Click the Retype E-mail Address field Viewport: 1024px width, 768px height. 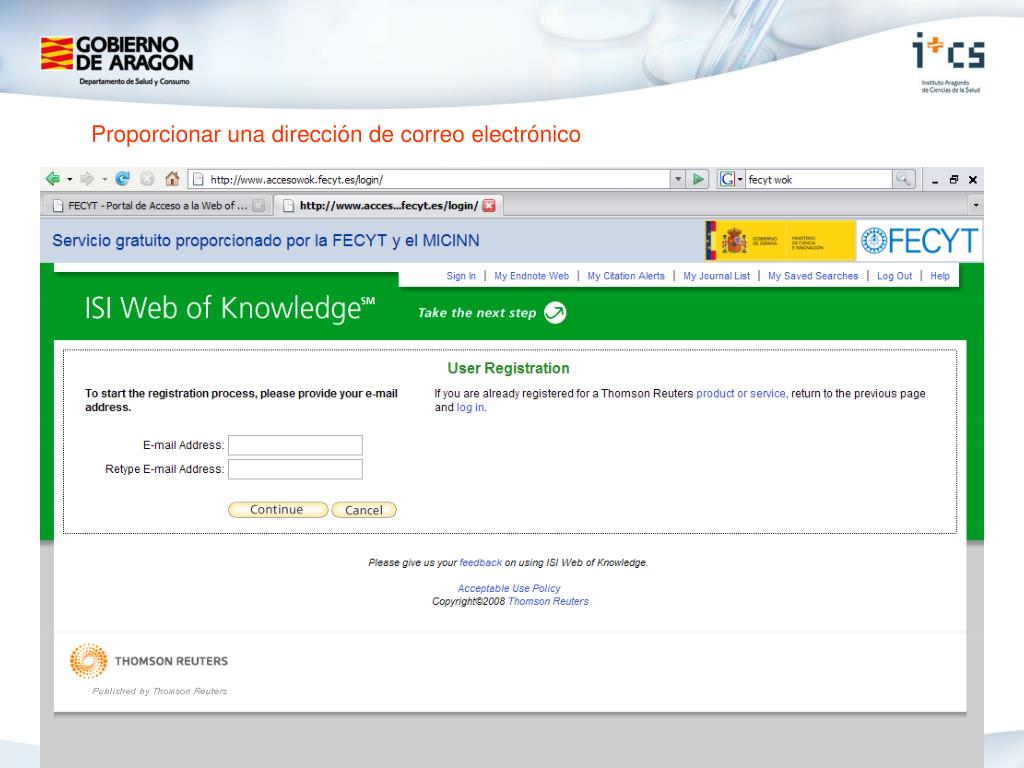(295, 470)
